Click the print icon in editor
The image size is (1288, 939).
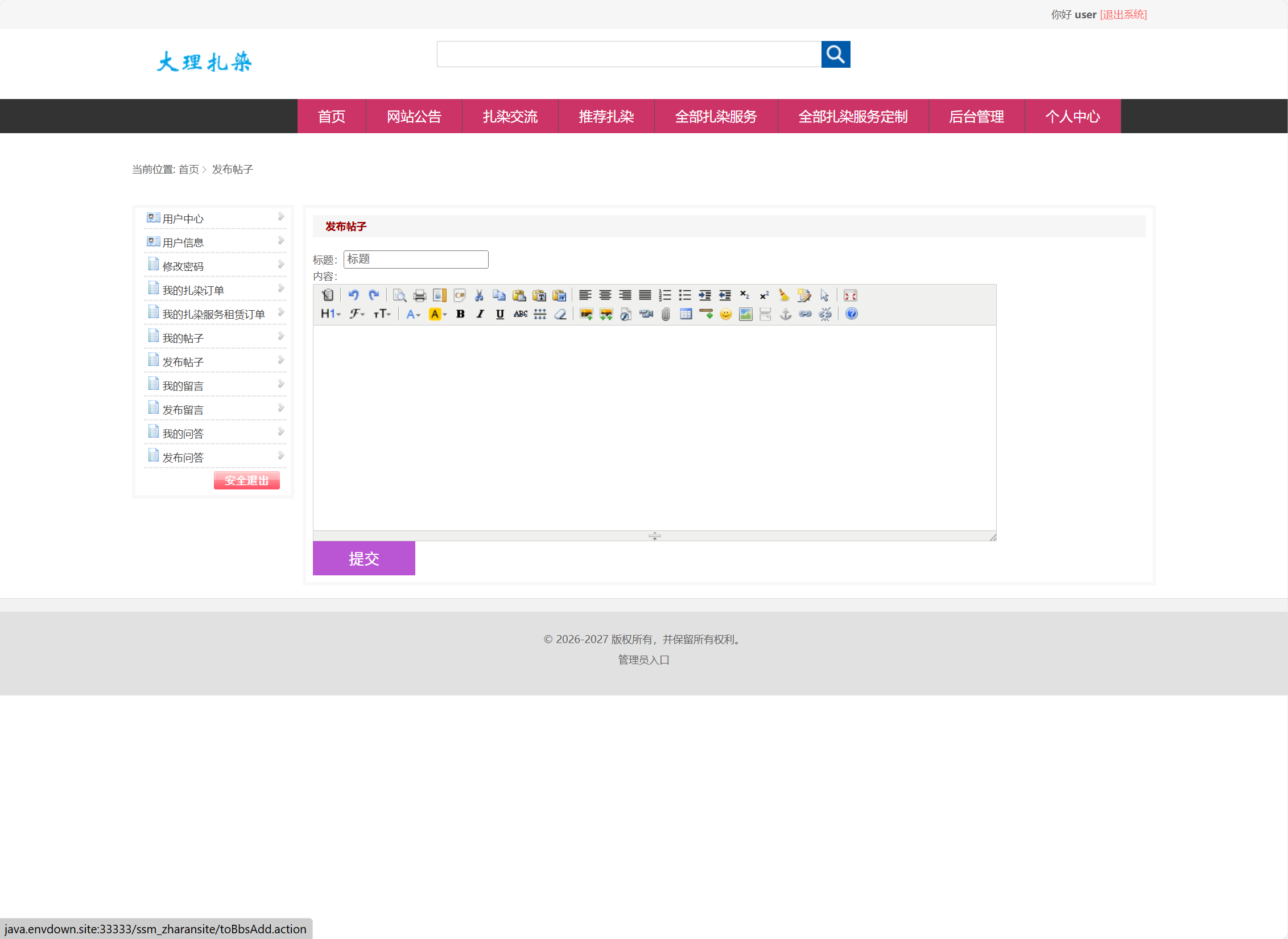click(x=419, y=295)
